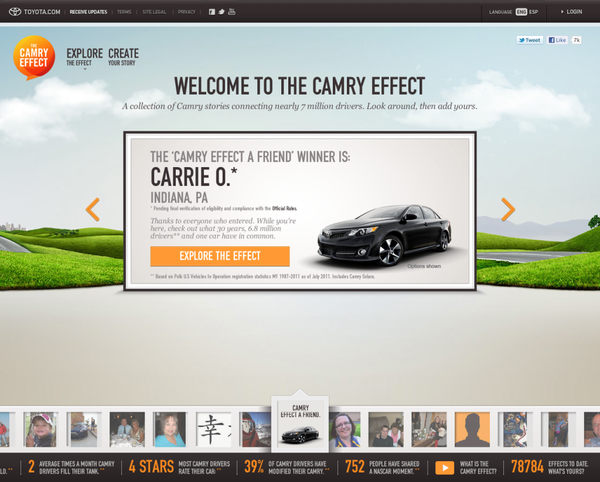Open the YouTube icon in top bar
600x482 pixels.
pyautogui.click(x=232, y=11)
